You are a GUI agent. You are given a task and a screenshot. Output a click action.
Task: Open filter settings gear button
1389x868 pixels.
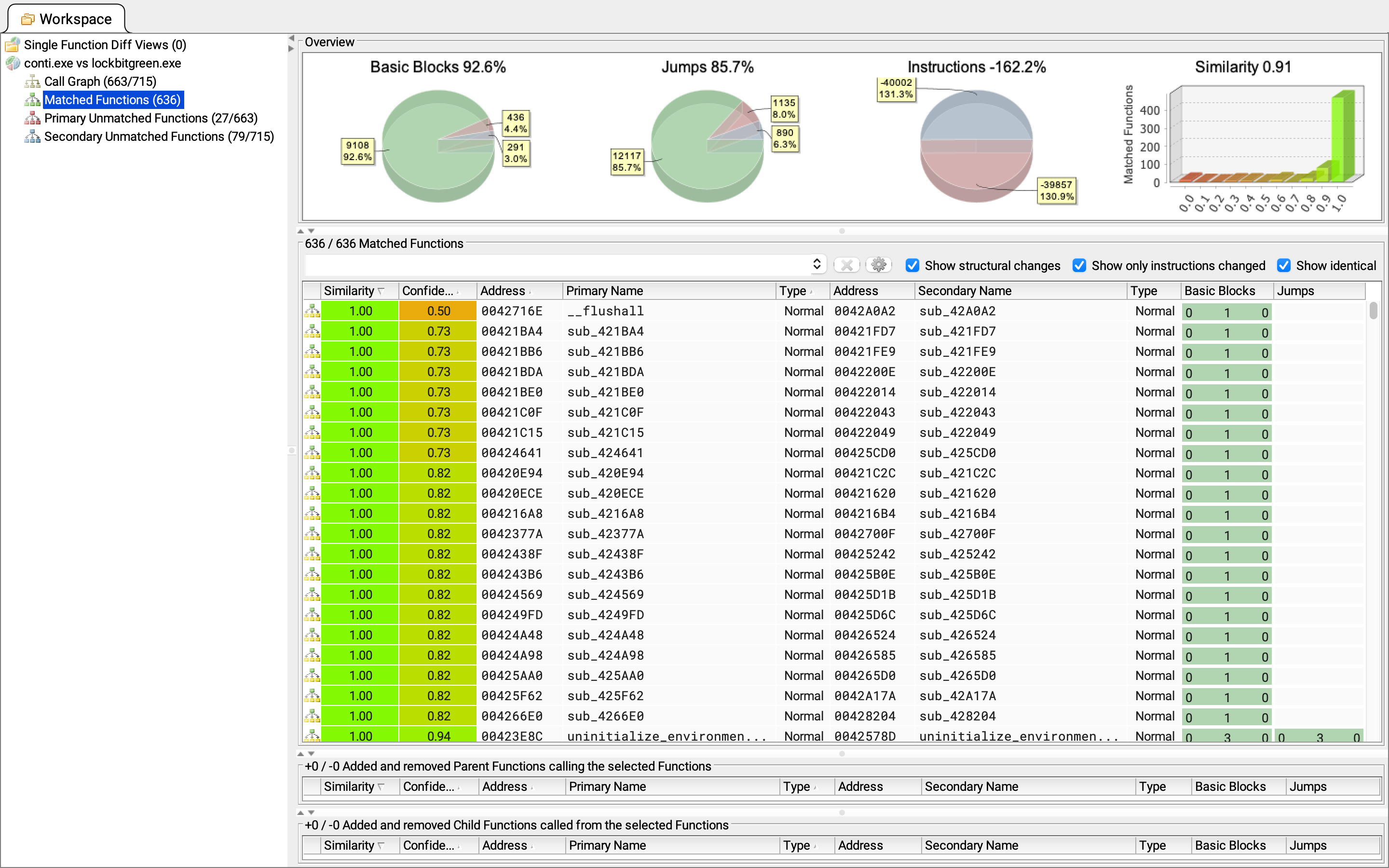click(878, 265)
